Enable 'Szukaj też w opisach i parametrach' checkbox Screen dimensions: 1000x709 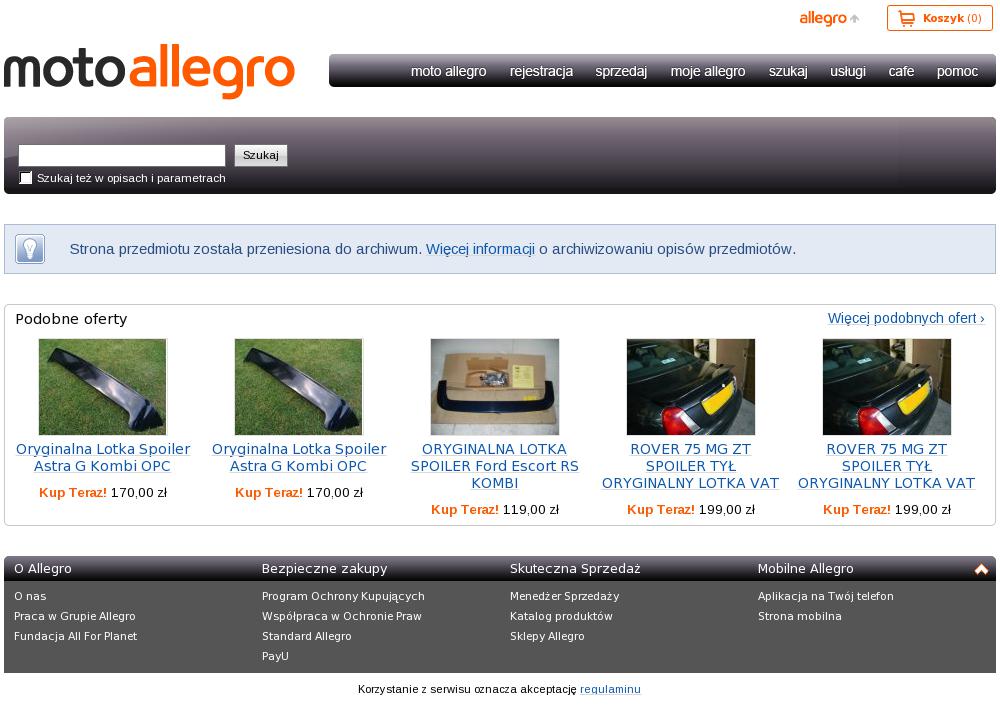(x=26, y=178)
